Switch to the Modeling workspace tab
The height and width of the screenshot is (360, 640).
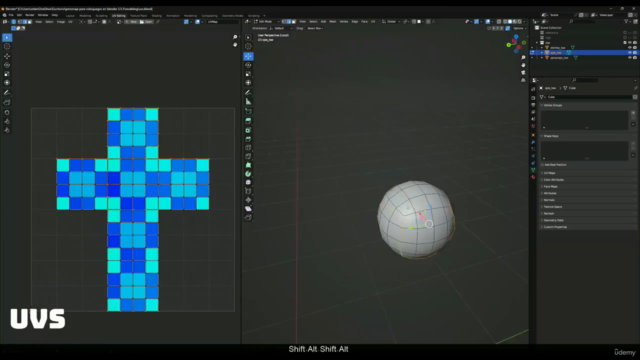pos(85,16)
